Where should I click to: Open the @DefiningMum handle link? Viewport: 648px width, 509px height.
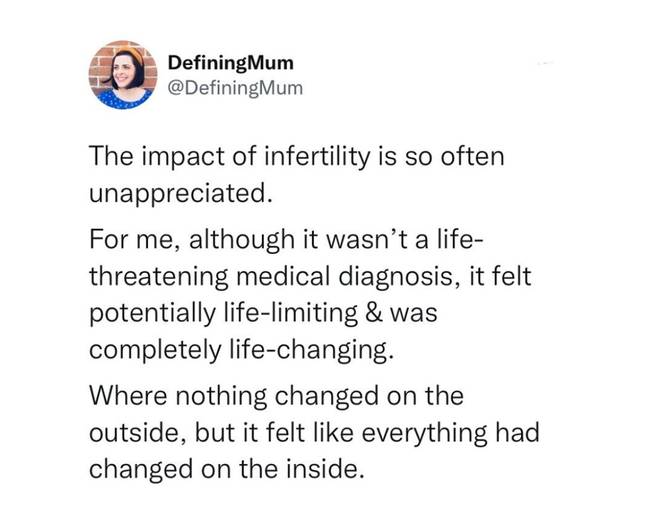(235, 88)
